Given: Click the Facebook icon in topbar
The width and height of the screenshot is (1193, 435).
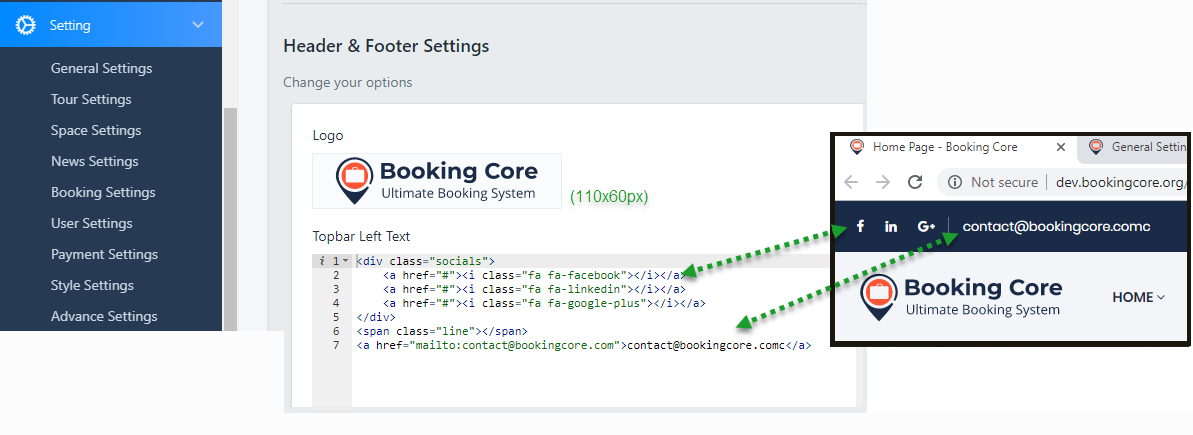Looking at the screenshot, I should 860,227.
